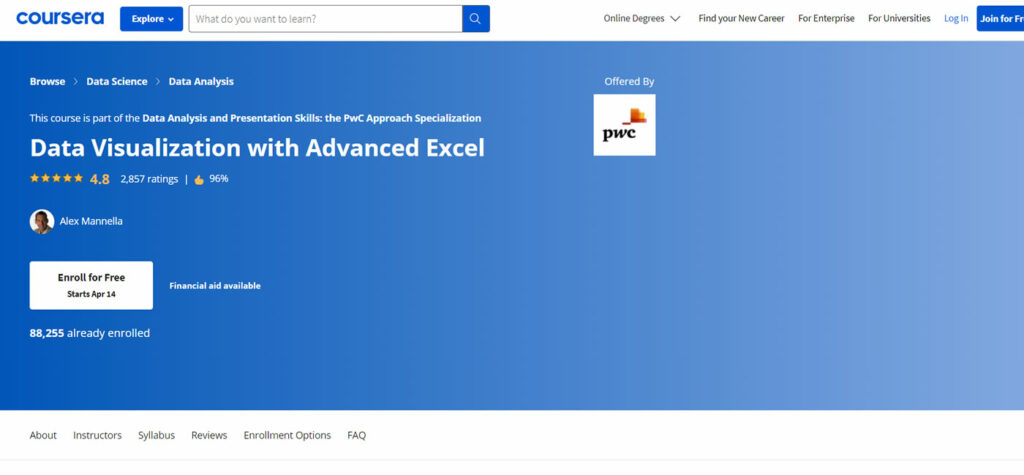Select the Enrollment Options tab
1024x475 pixels.
(x=287, y=435)
